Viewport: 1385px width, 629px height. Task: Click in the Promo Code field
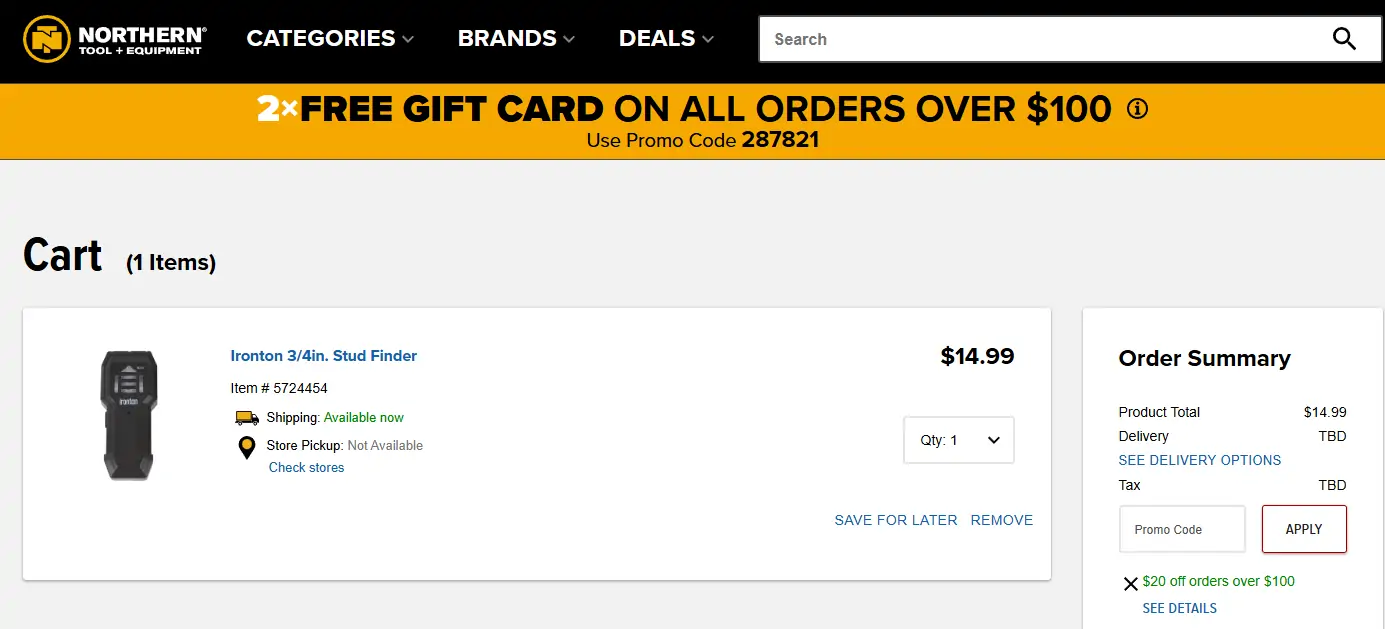[x=1182, y=529]
